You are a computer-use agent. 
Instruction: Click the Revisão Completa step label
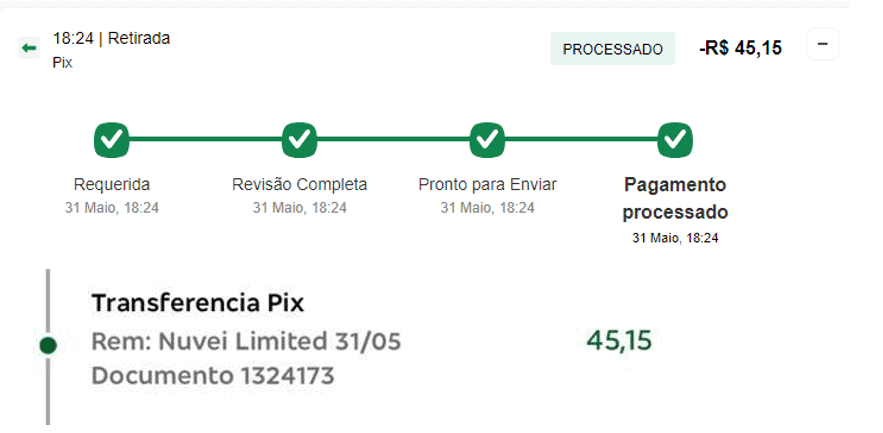click(300, 185)
